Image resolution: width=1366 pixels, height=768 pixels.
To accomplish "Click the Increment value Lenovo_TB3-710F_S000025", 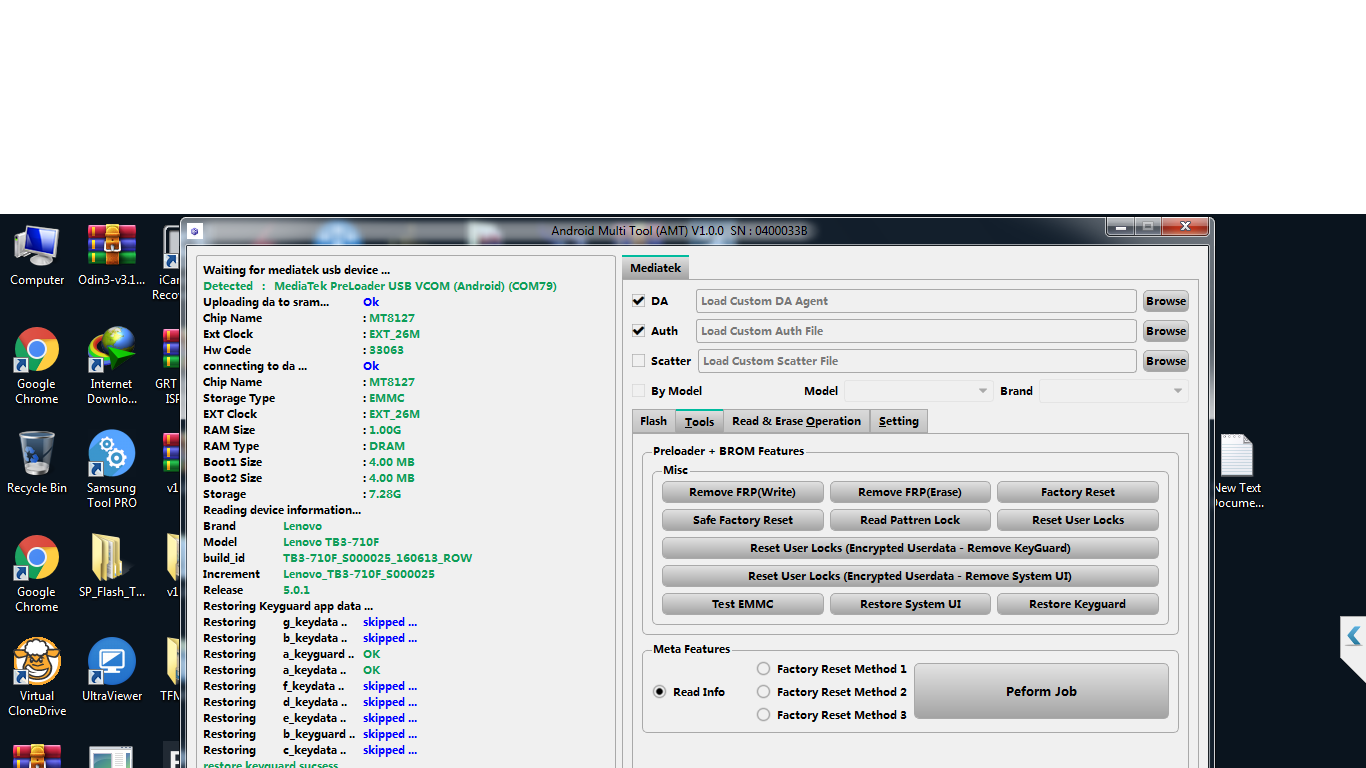I will pyautogui.click(x=359, y=574).
